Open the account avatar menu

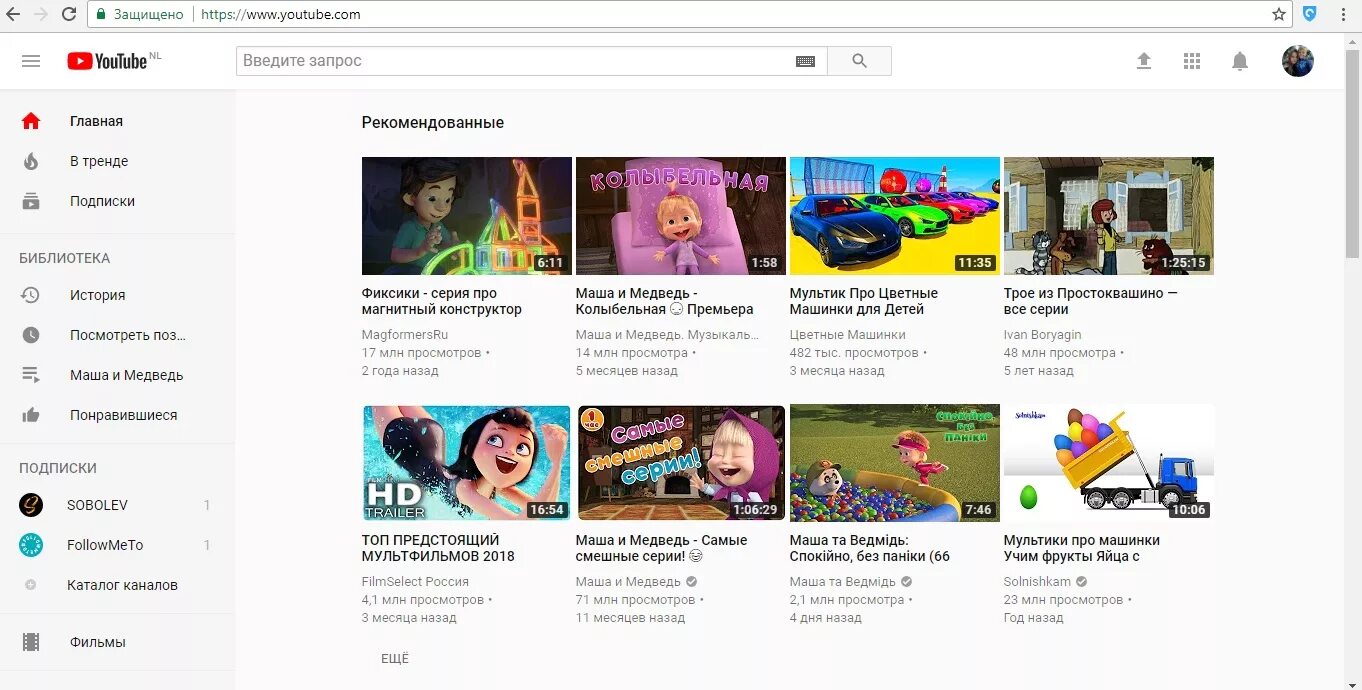[1298, 61]
